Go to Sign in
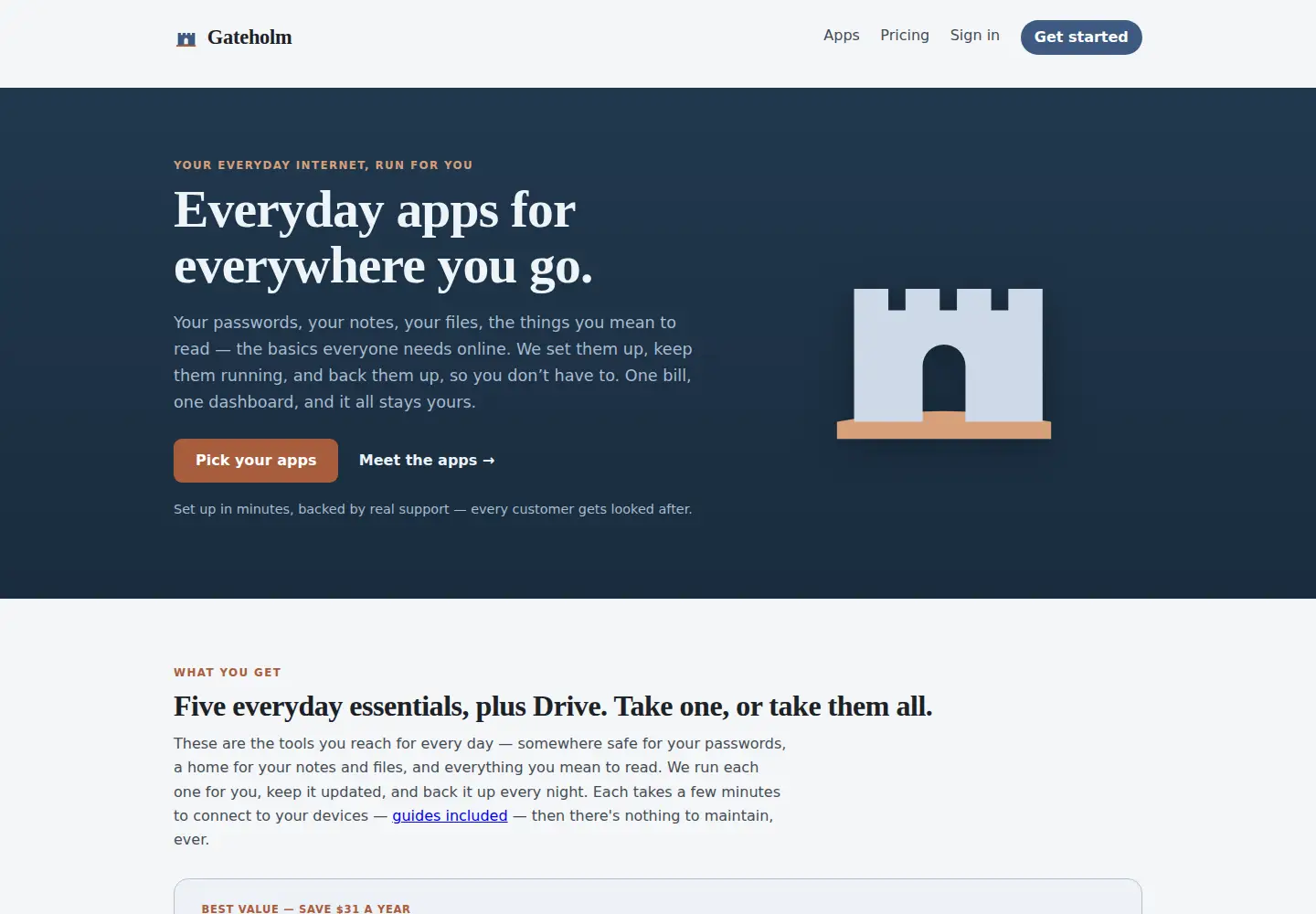This screenshot has height=914, width=1316. (974, 36)
